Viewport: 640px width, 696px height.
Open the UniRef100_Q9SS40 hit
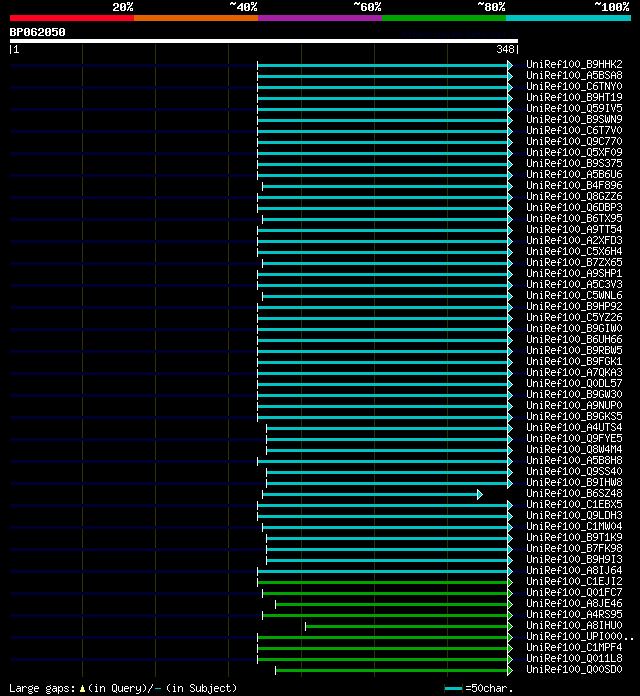(574, 472)
